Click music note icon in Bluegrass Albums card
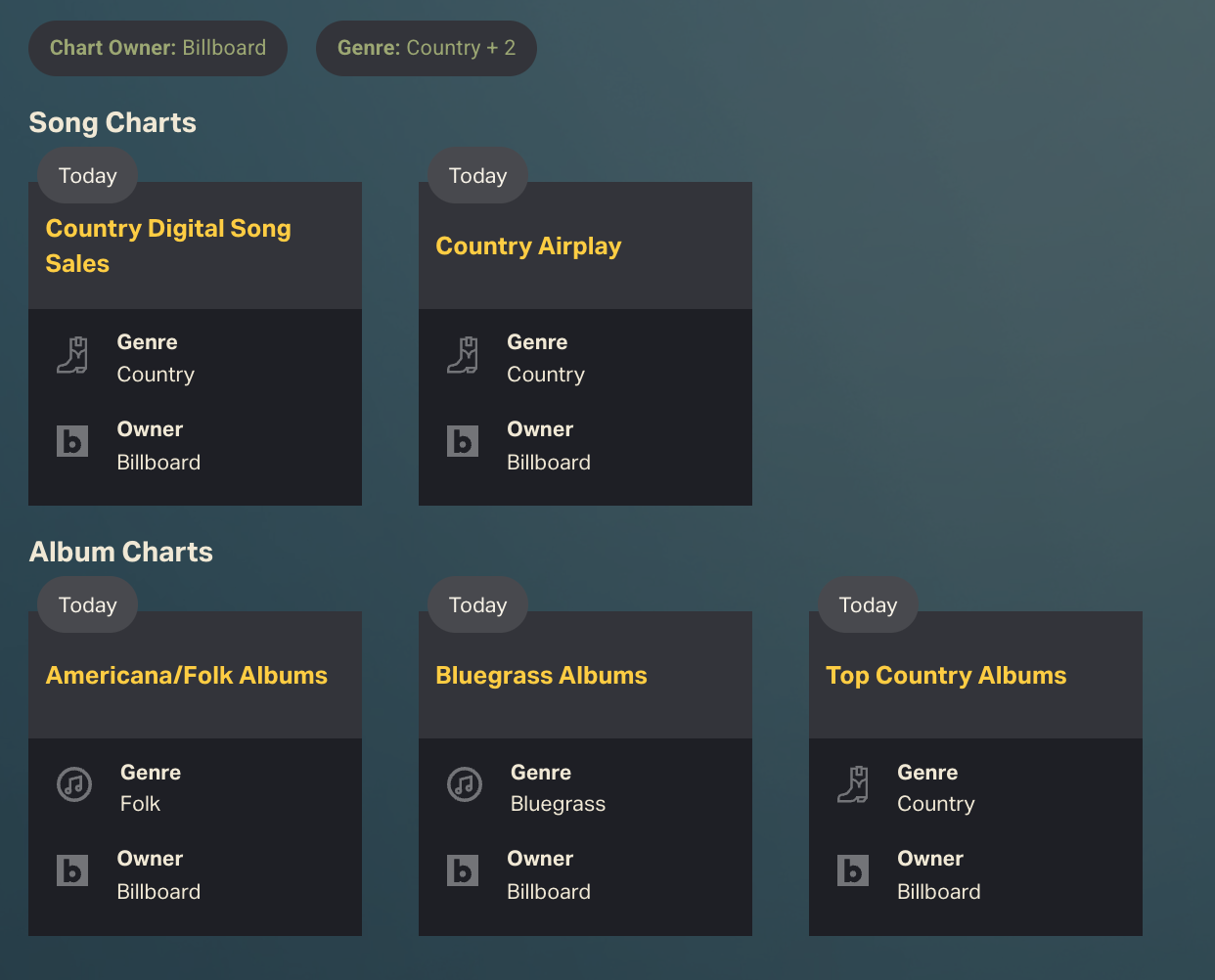The width and height of the screenshot is (1215, 980). coord(465,784)
